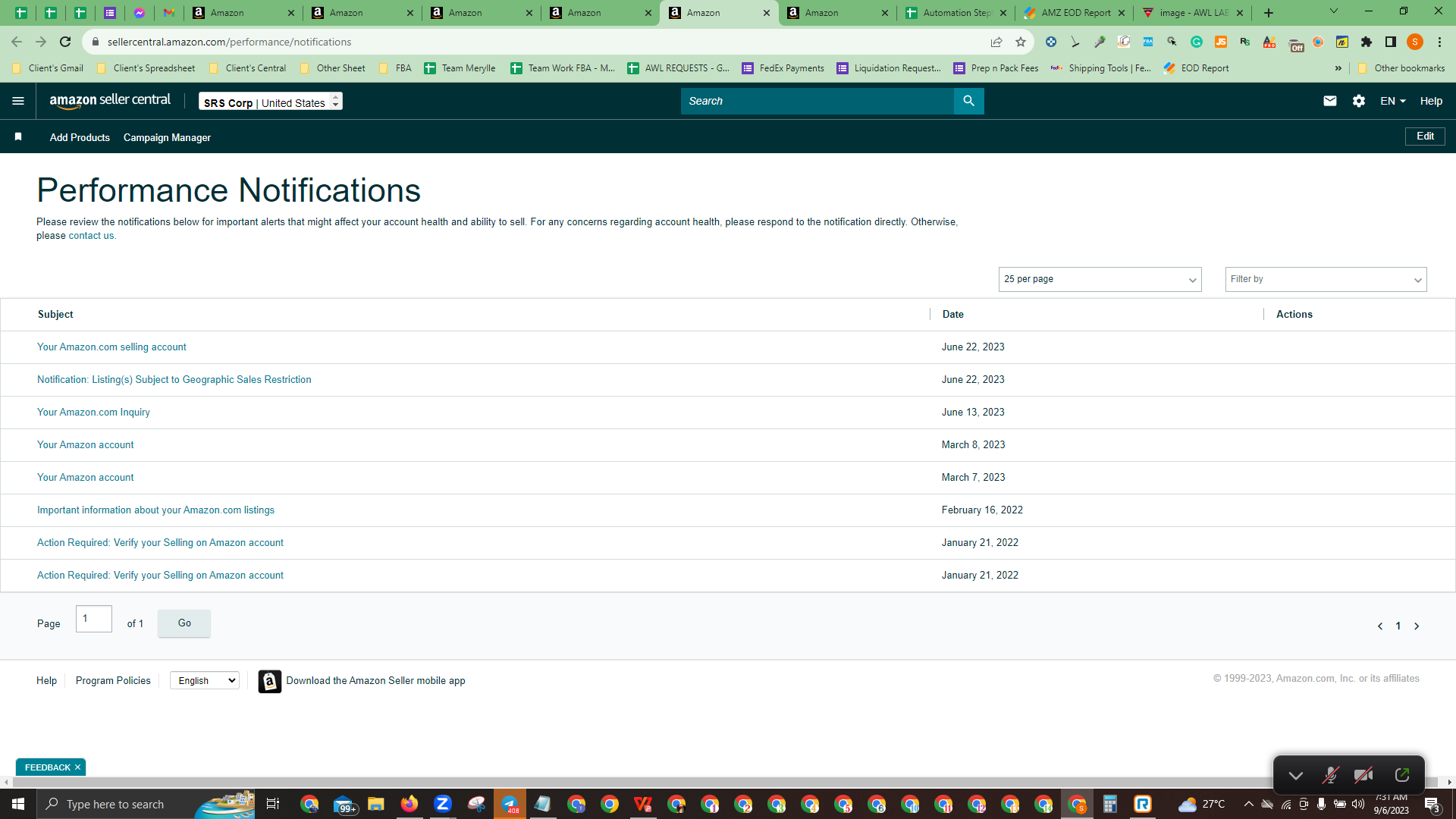Screen dimensions: 1456x819
Task: Expand the hidden bookmarks chevron
Action: pos(1338,68)
